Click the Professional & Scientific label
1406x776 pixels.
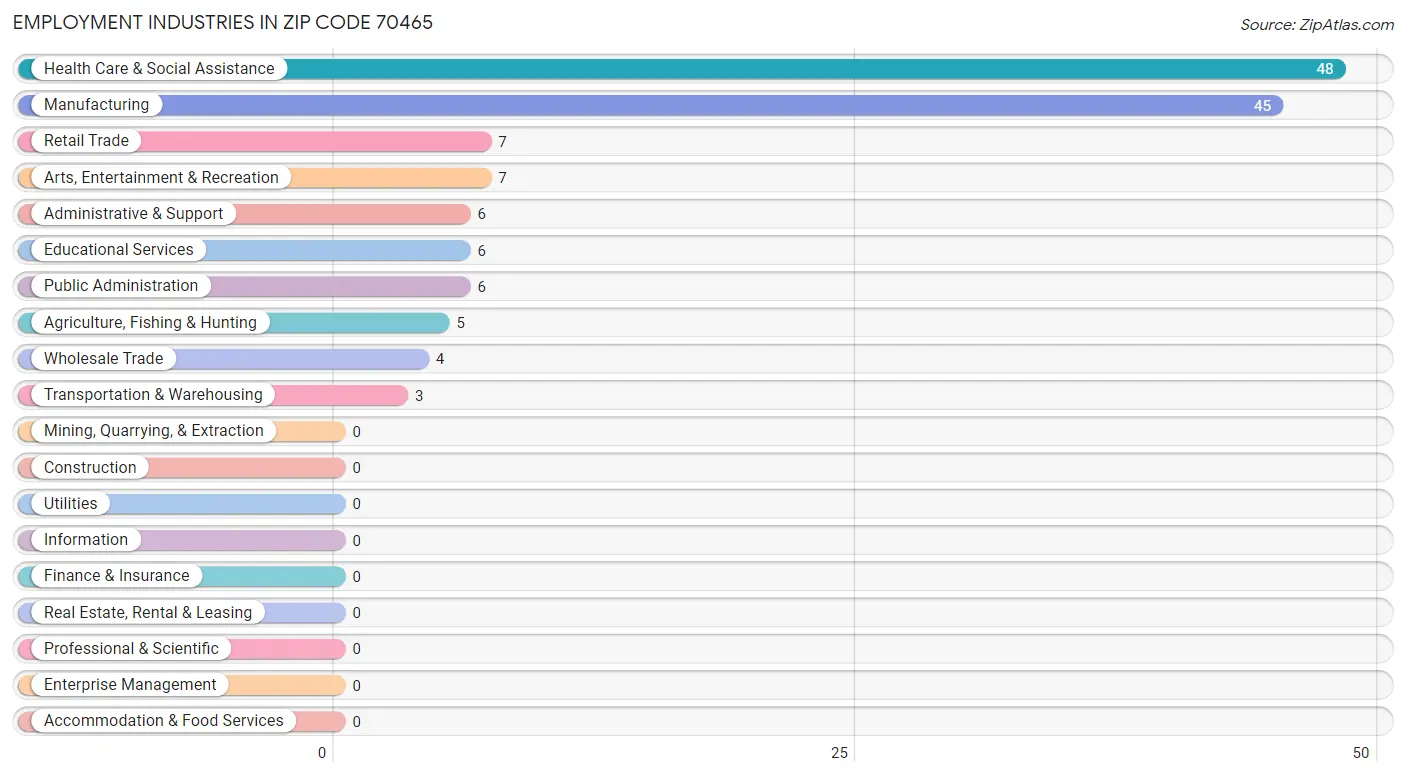[x=131, y=648]
